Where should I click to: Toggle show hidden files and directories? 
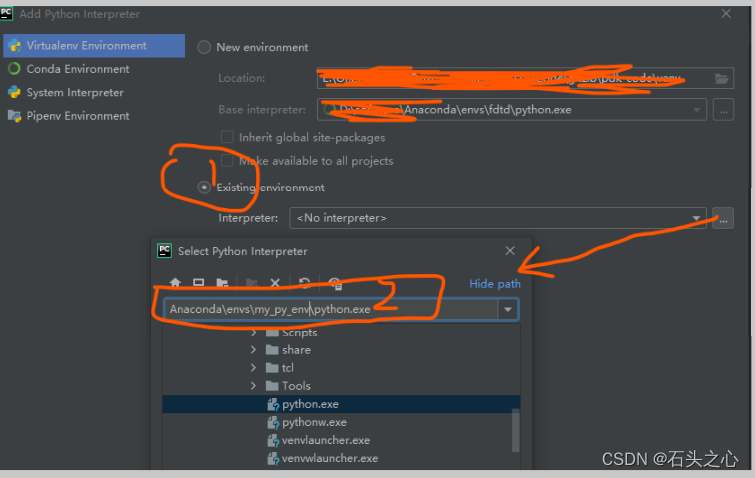coord(336,283)
